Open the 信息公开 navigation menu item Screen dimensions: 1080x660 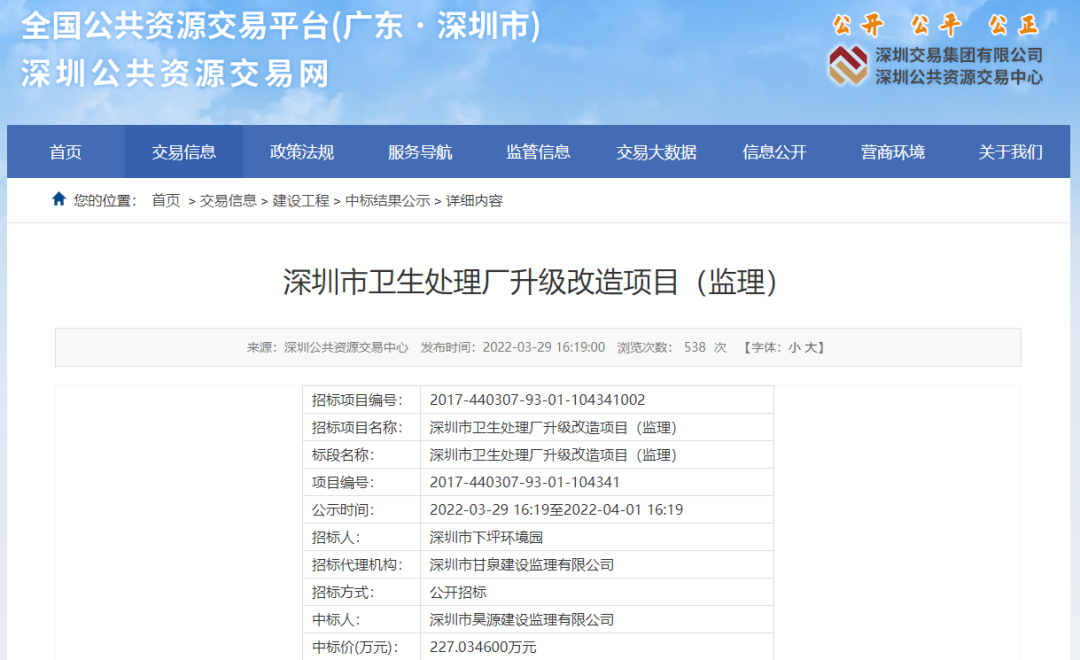[x=774, y=152]
